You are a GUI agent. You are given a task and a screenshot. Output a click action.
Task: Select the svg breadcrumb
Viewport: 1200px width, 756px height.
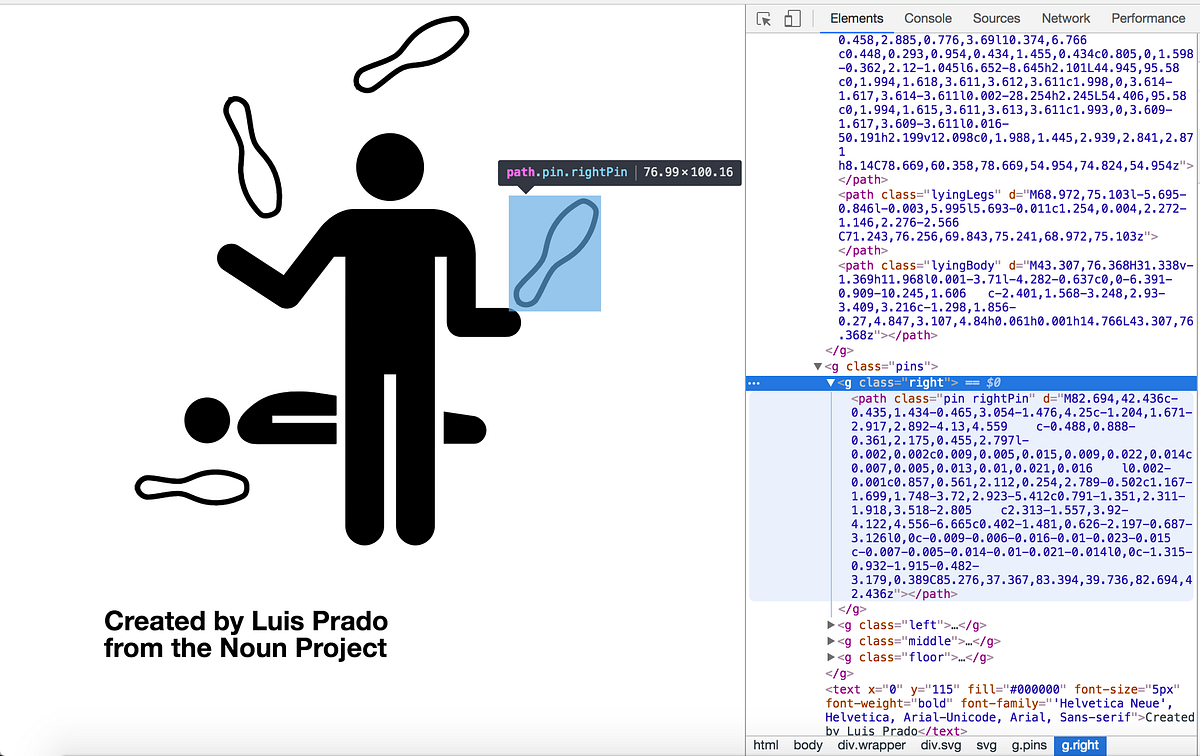pos(987,745)
